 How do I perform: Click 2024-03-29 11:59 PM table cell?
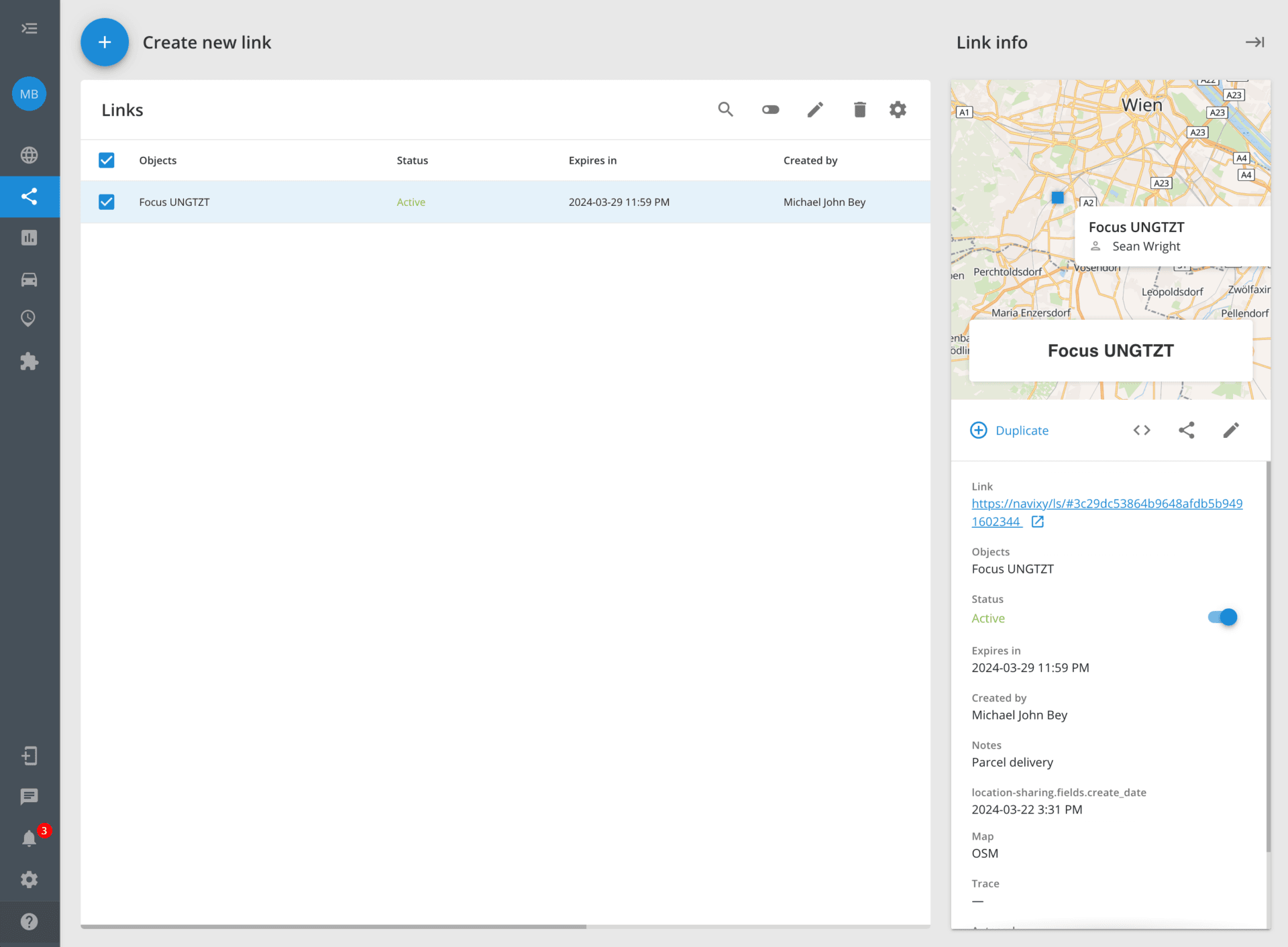619,202
